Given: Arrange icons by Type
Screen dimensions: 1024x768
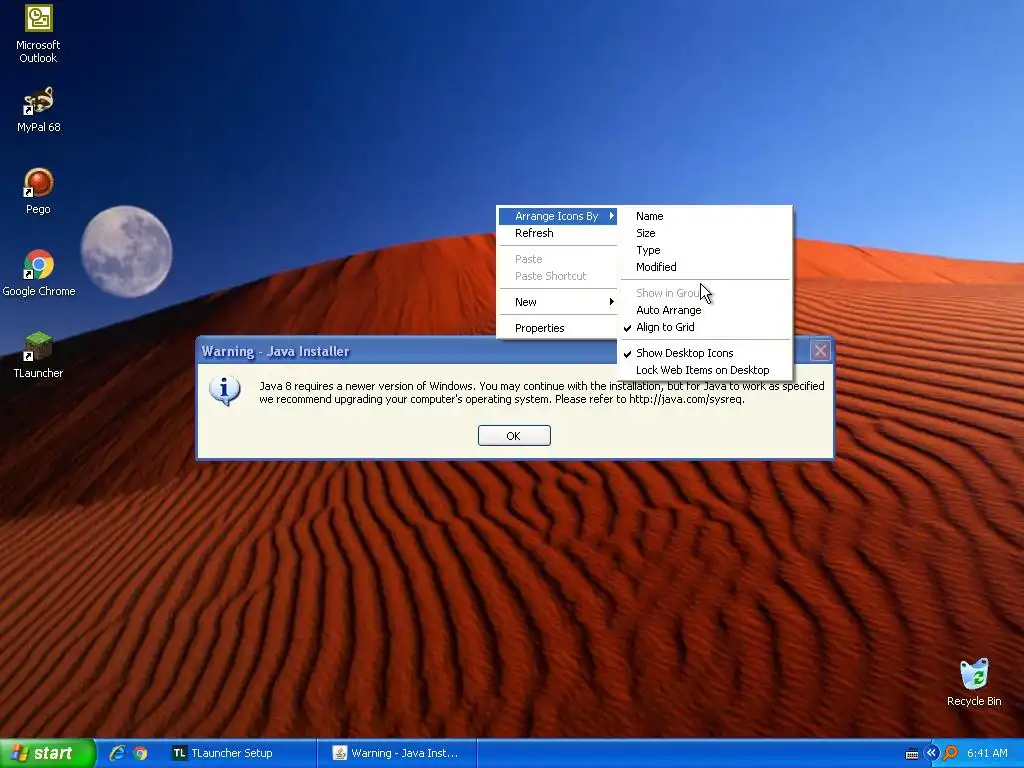Looking at the screenshot, I should [x=705, y=250].
